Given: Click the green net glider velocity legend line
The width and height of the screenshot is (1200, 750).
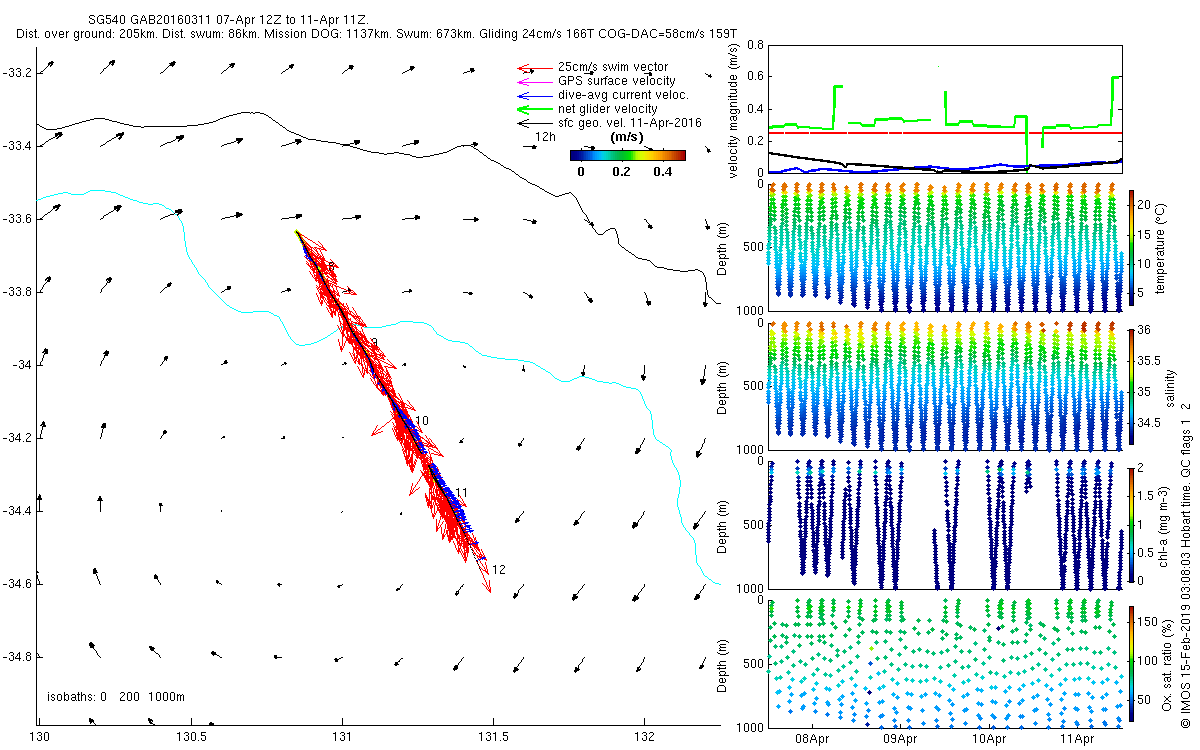Looking at the screenshot, I should pyautogui.click(x=534, y=109).
